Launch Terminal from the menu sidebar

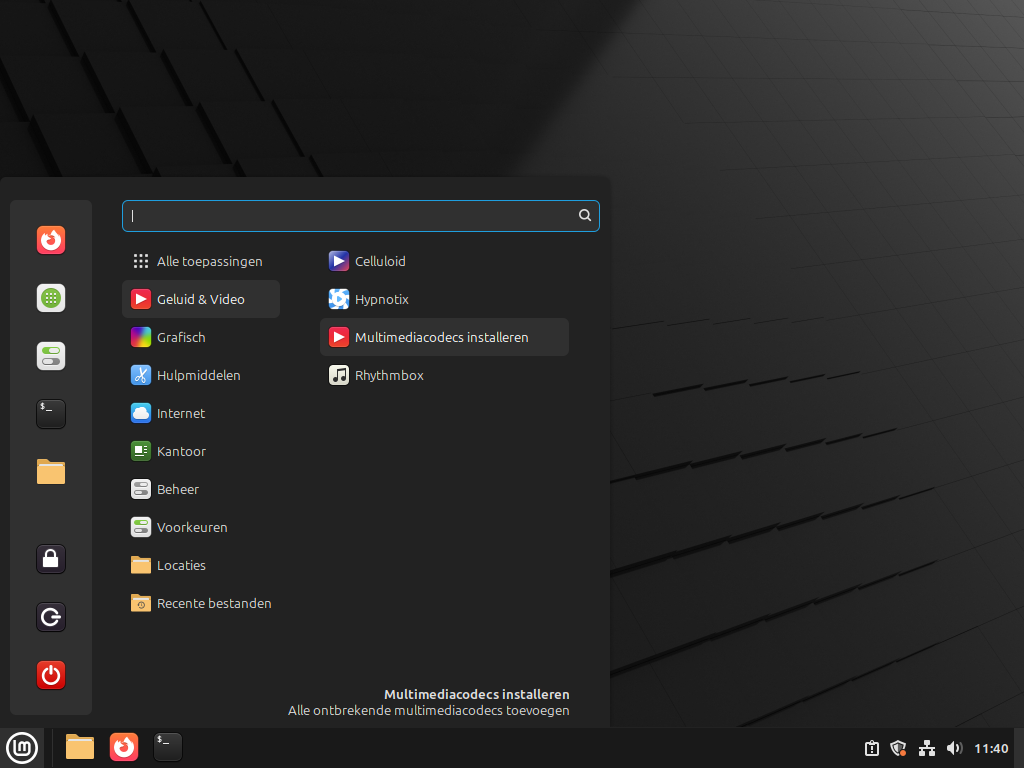coord(51,414)
